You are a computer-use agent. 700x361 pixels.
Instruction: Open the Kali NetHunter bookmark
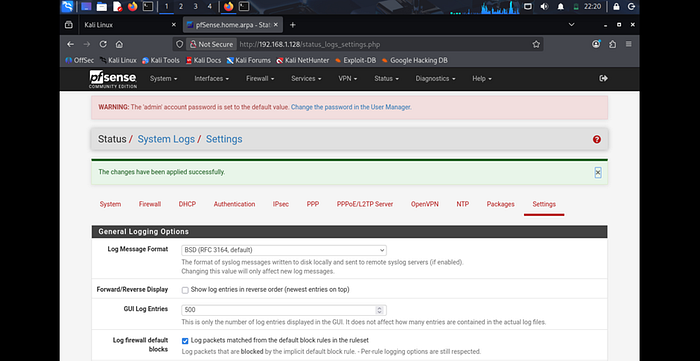[x=303, y=60]
